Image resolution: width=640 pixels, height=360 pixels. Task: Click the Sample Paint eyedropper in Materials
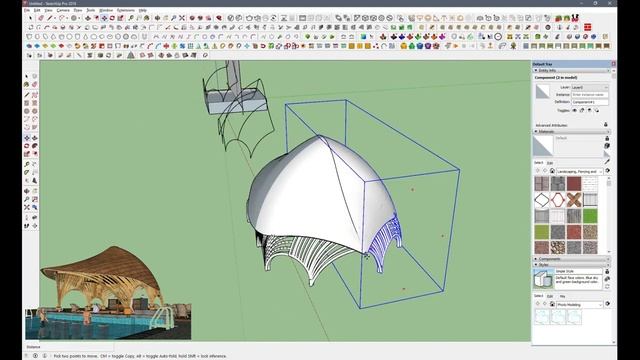[x=607, y=162]
